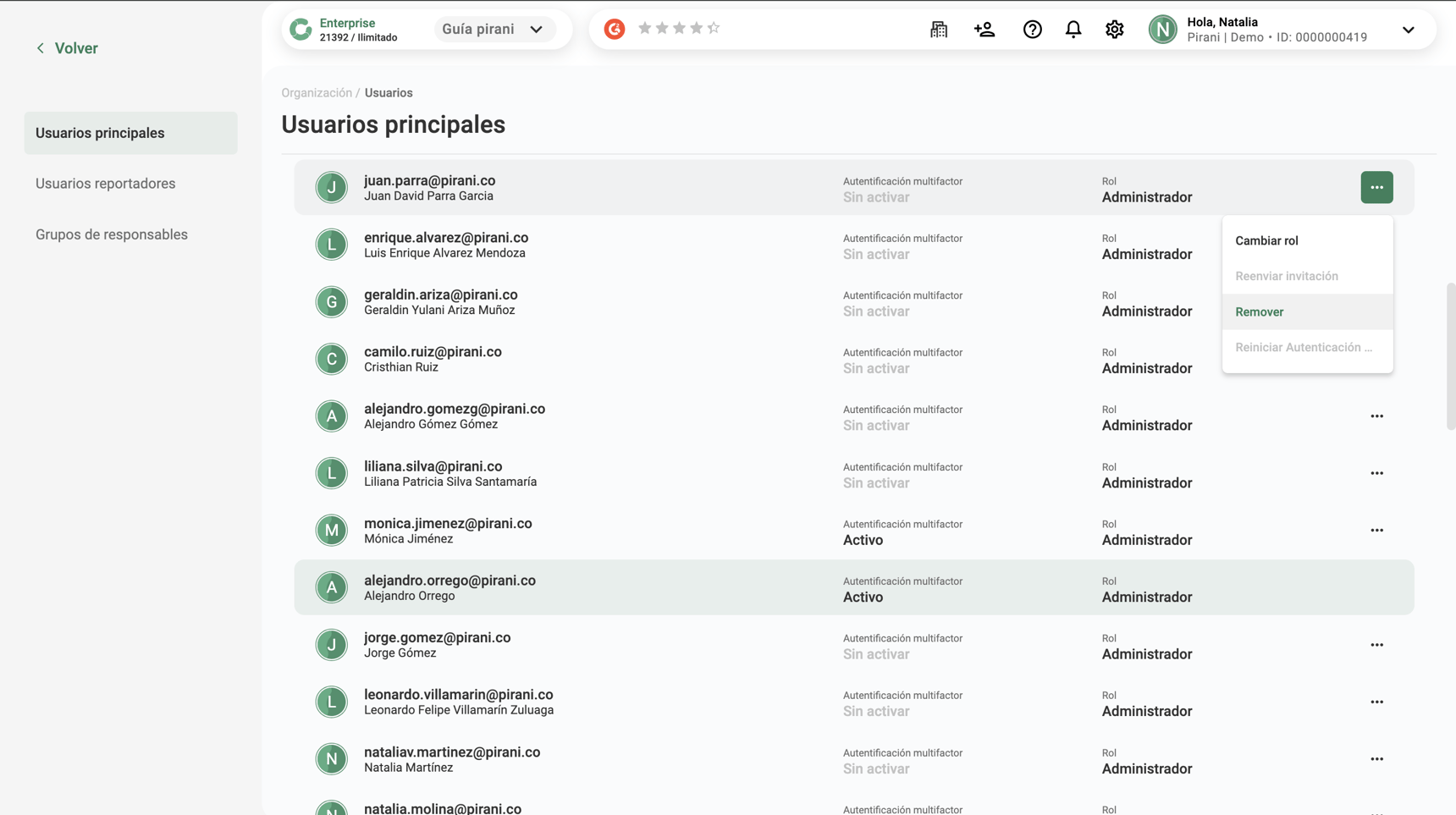The height and width of the screenshot is (815, 1456).
Task: Switch to Usuarios reportadores section
Action: tap(105, 184)
